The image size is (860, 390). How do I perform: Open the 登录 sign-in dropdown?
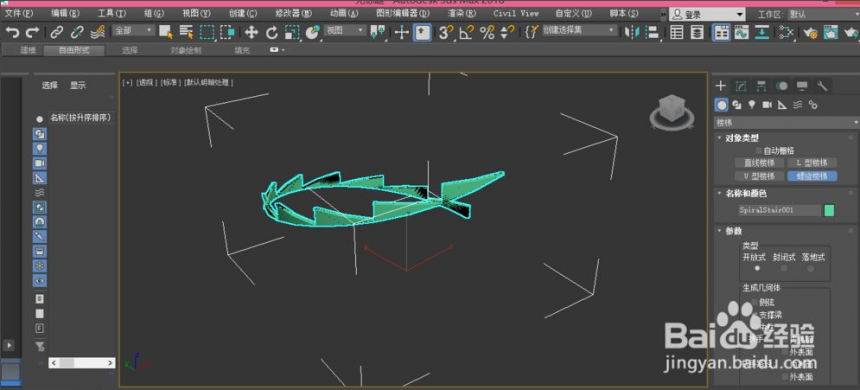(708, 15)
